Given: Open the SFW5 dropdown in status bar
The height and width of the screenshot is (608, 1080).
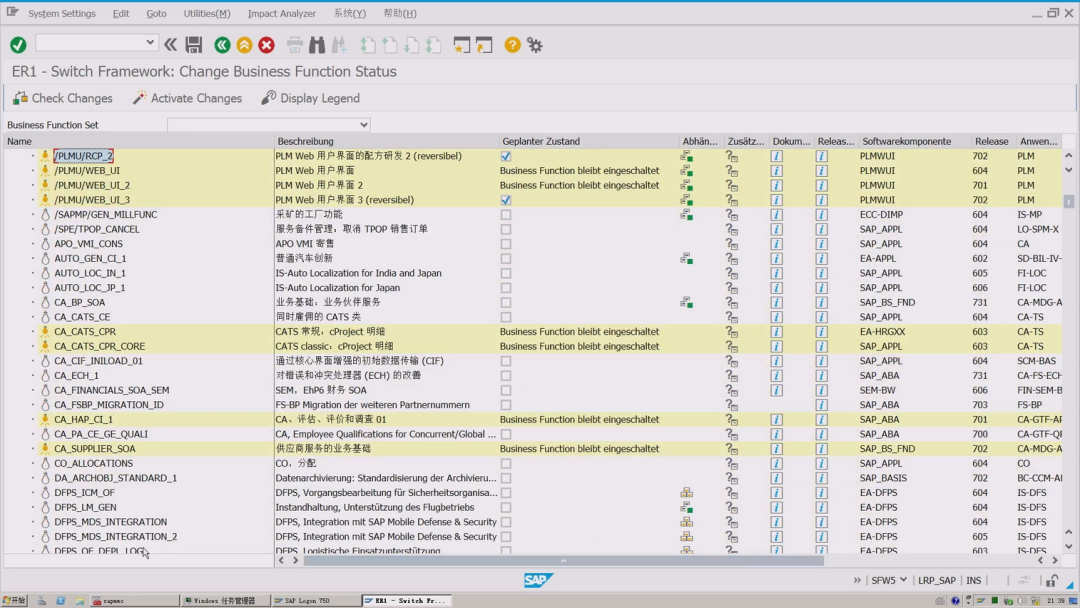Looking at the screenshot, I should 903,580.
